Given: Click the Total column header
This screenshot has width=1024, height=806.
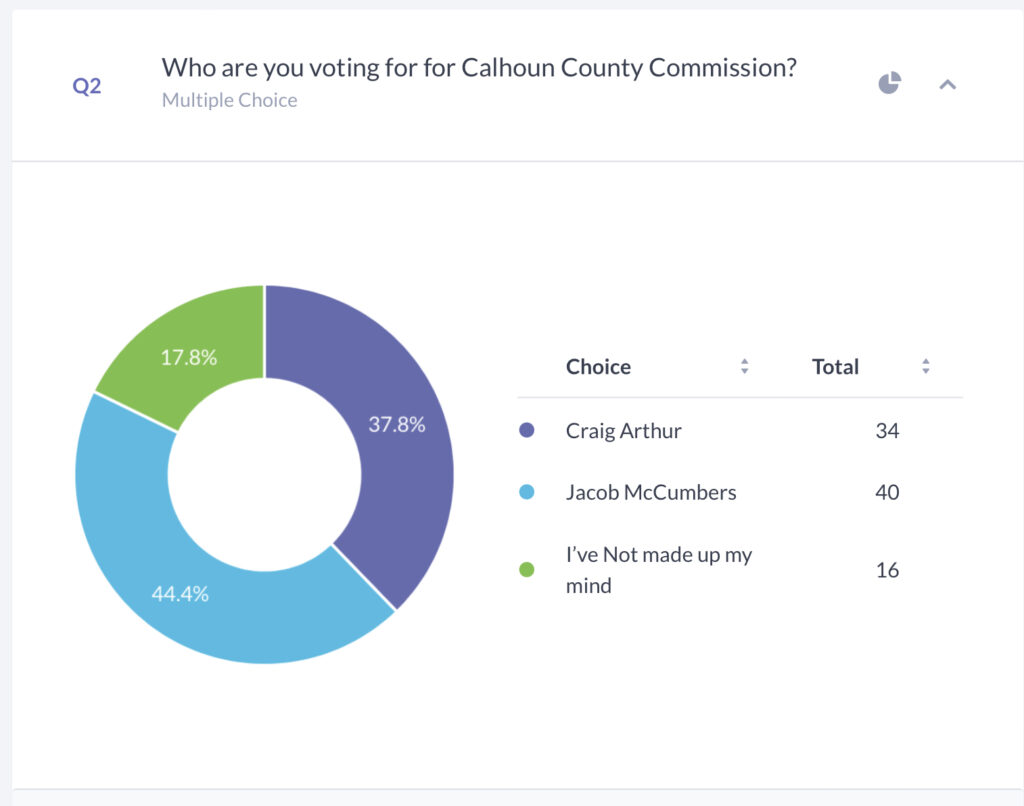Looking at the screenshot, I should click(835, 367).
